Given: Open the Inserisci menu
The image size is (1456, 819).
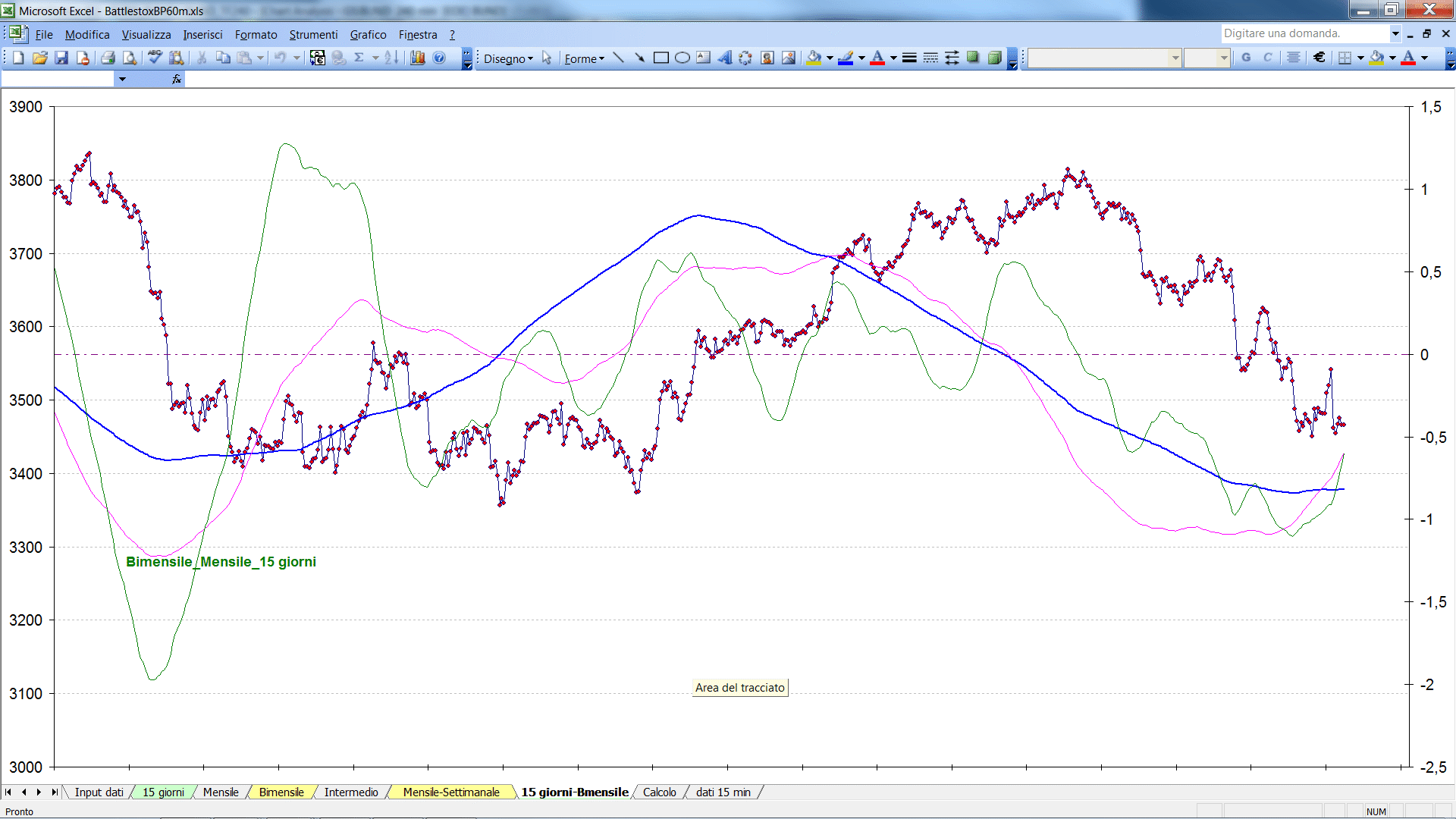Looking at the screenshot, I should click(x=202, y=35).
